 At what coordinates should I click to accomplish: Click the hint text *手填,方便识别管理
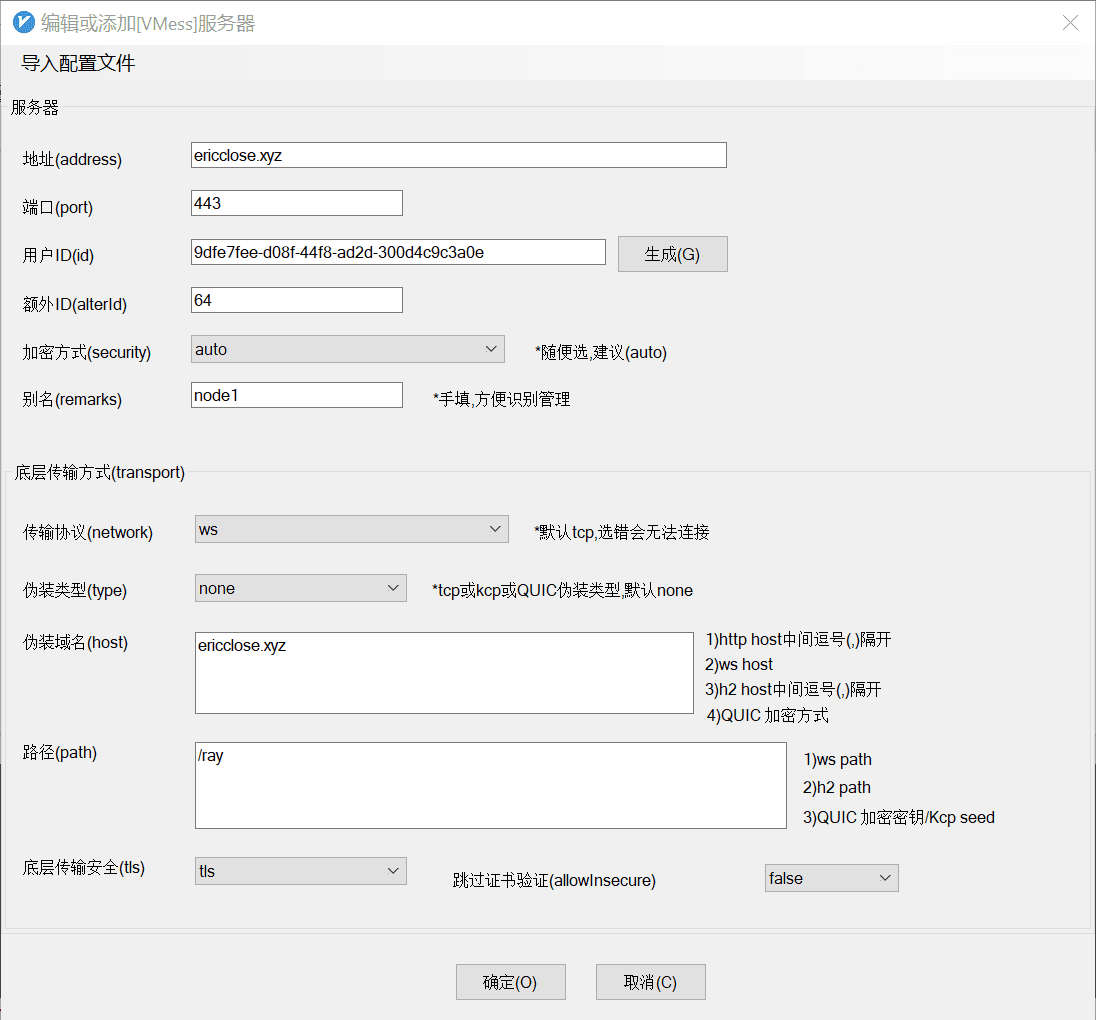(x=502, y=399)
